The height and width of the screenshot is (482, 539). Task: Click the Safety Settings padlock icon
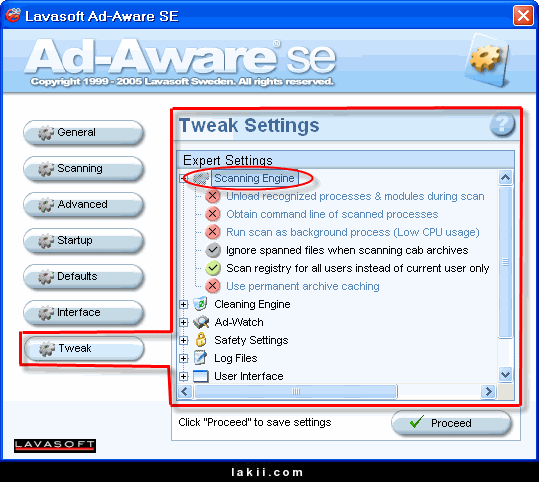[x=201, y=340]
